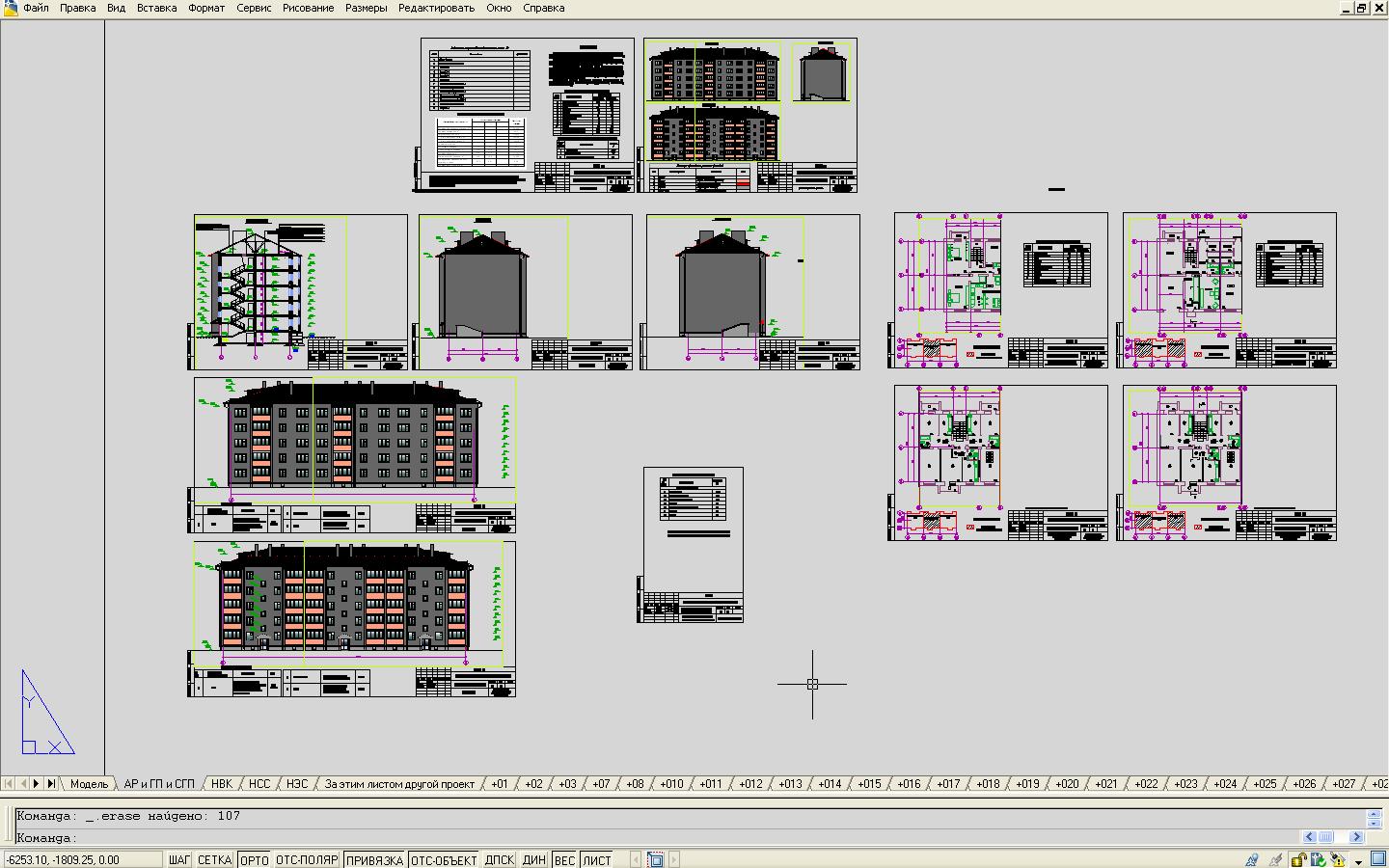1389x868 pixels.
Task: Toggle ОРТО mode in status bar
Action: (x=254, y=860)
